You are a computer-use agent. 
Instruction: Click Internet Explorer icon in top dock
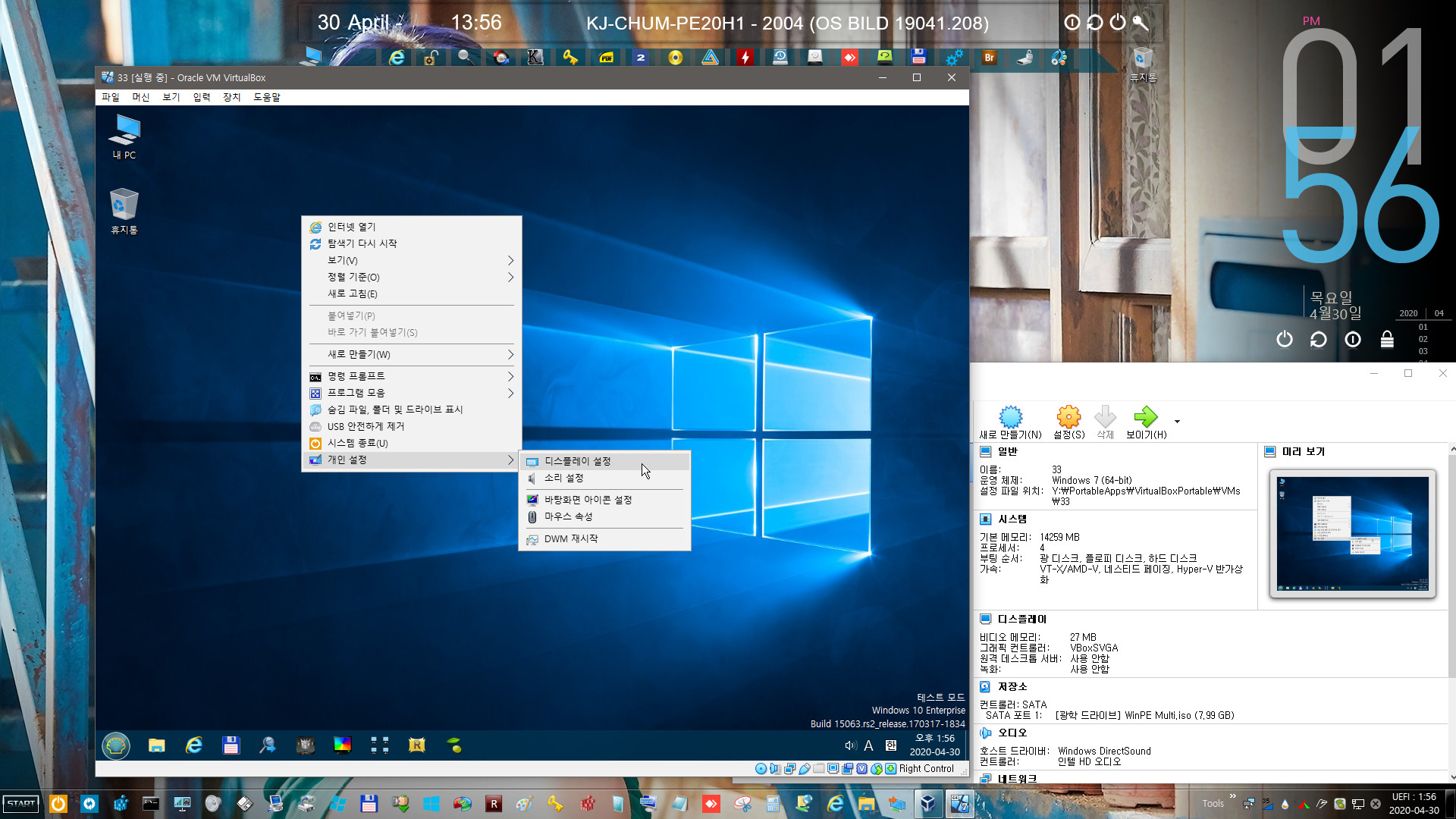[397, 57]
